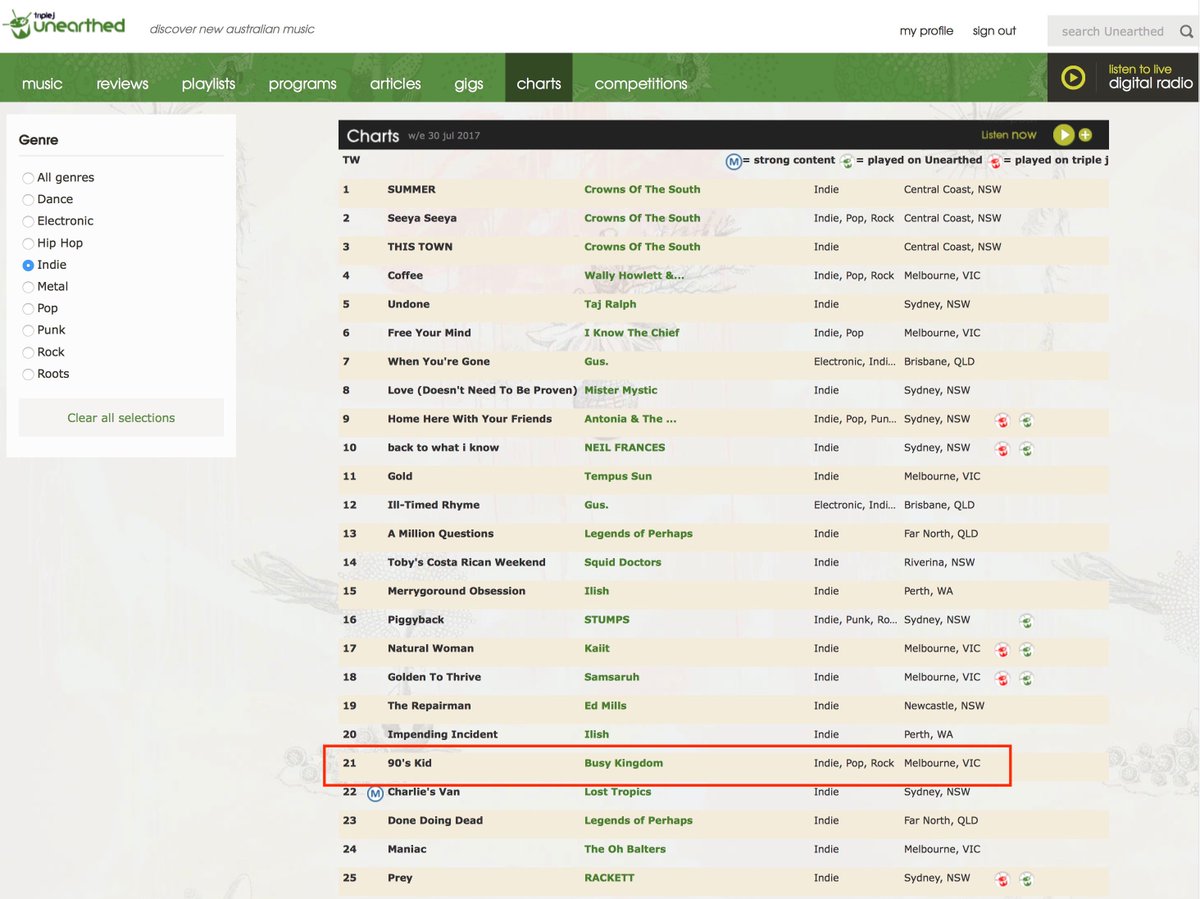Open the Busy Kingdom artist link
This screenshot has height=899, width=1200.
click(623, 763)
